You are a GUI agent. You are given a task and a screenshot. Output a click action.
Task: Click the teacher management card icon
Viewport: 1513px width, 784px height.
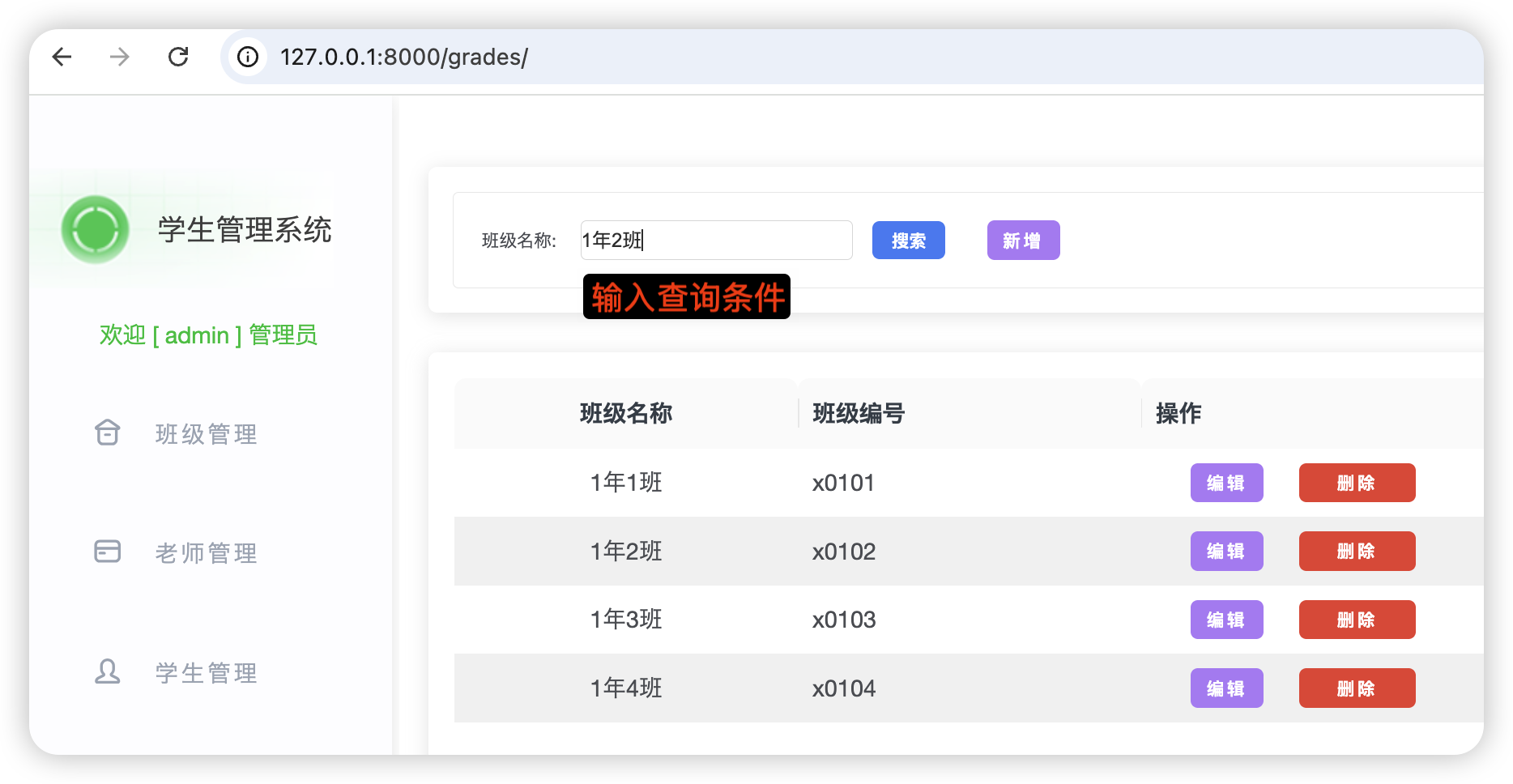click(108, 552)
